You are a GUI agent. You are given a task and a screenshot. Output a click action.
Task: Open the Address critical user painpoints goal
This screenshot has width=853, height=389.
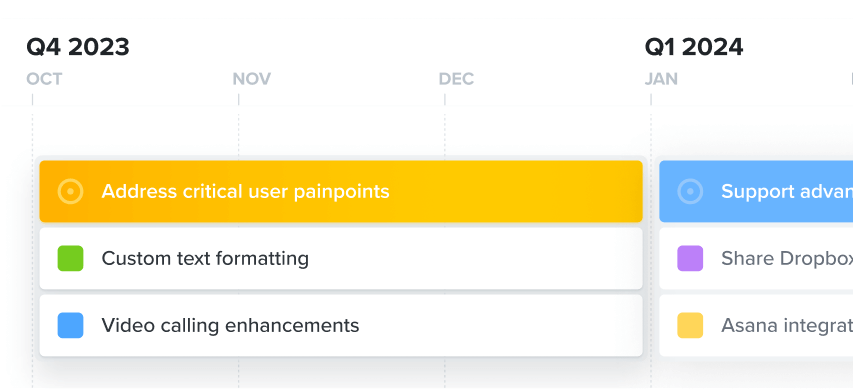pyautogui.click(x=341, y=192)
